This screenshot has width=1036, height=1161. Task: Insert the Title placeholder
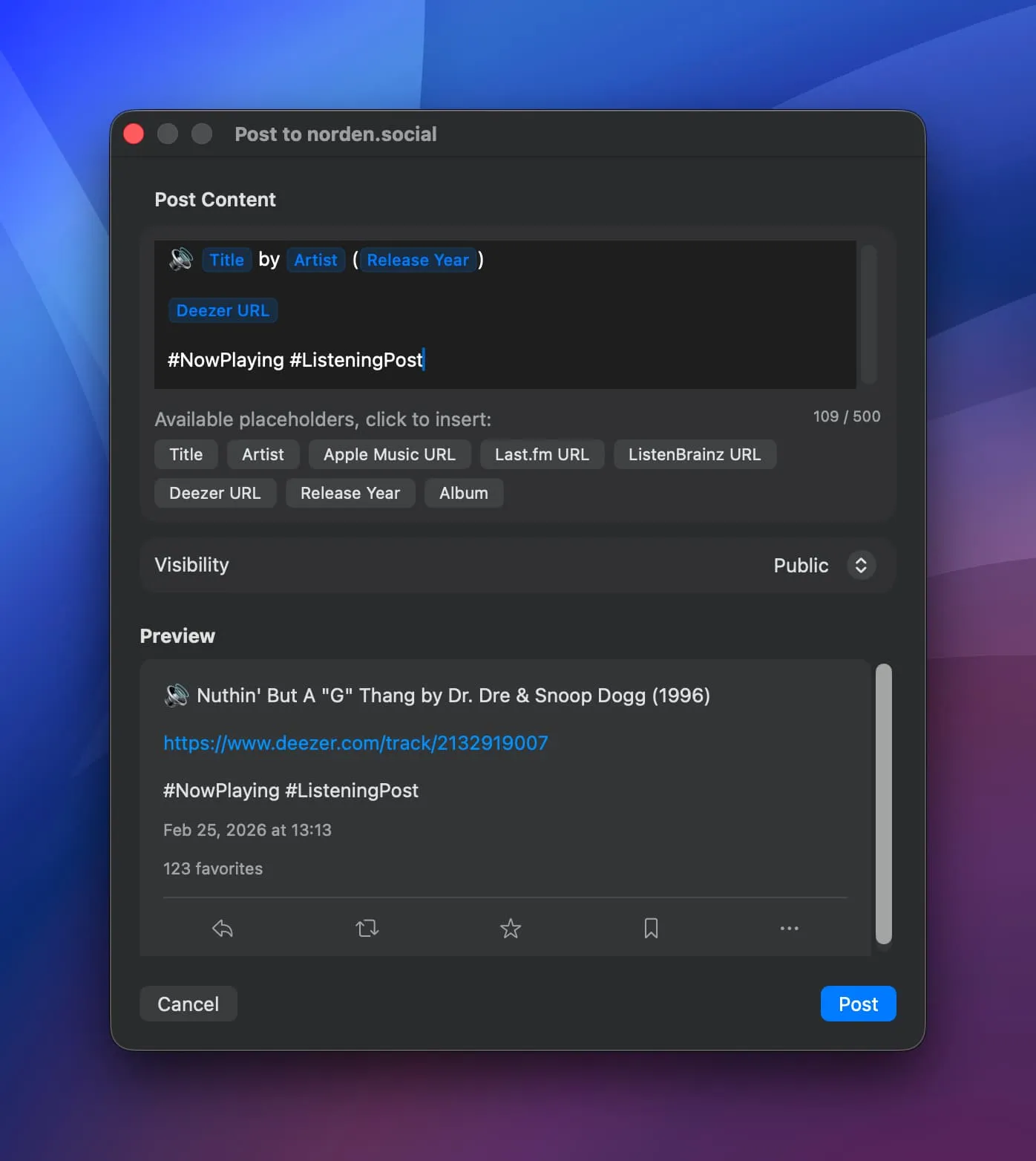point(186,454)
